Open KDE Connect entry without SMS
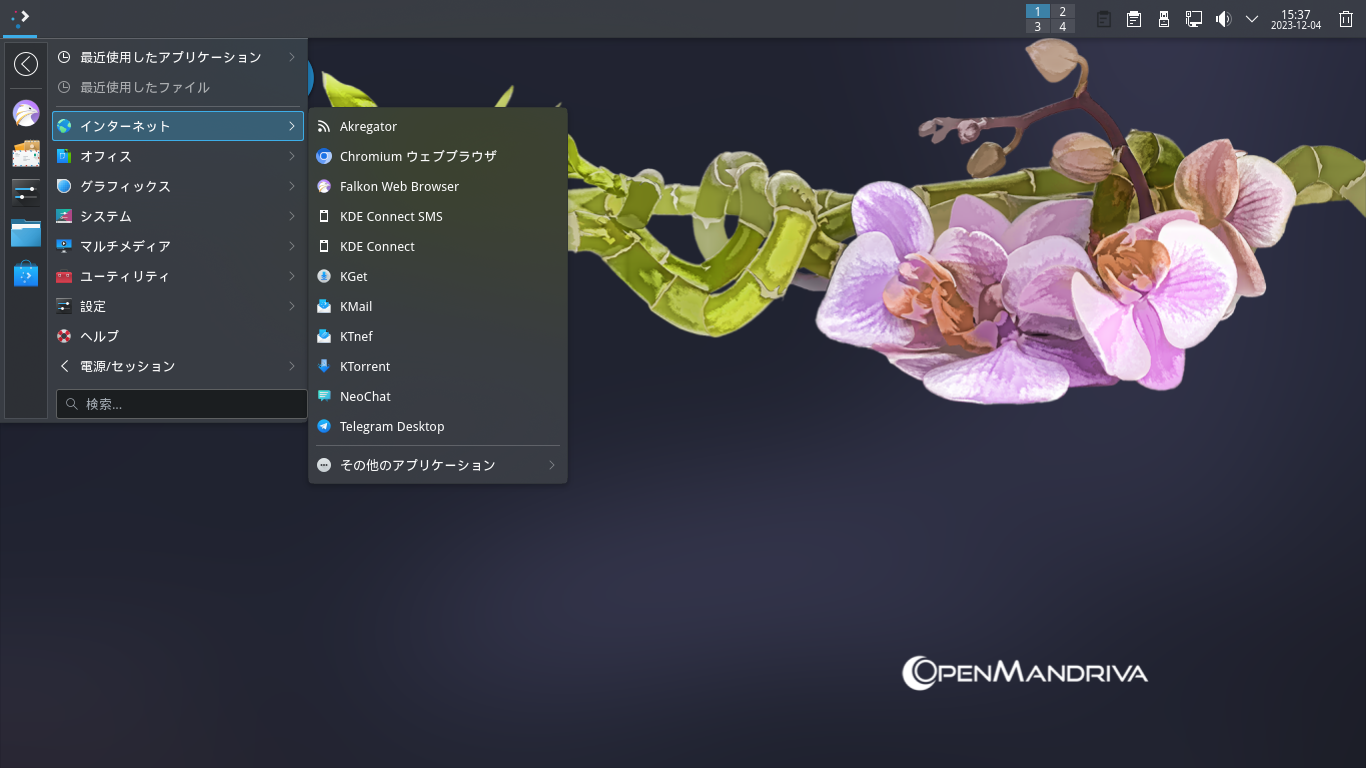This screenshot has height=768, width=1366. click(438, 246)
